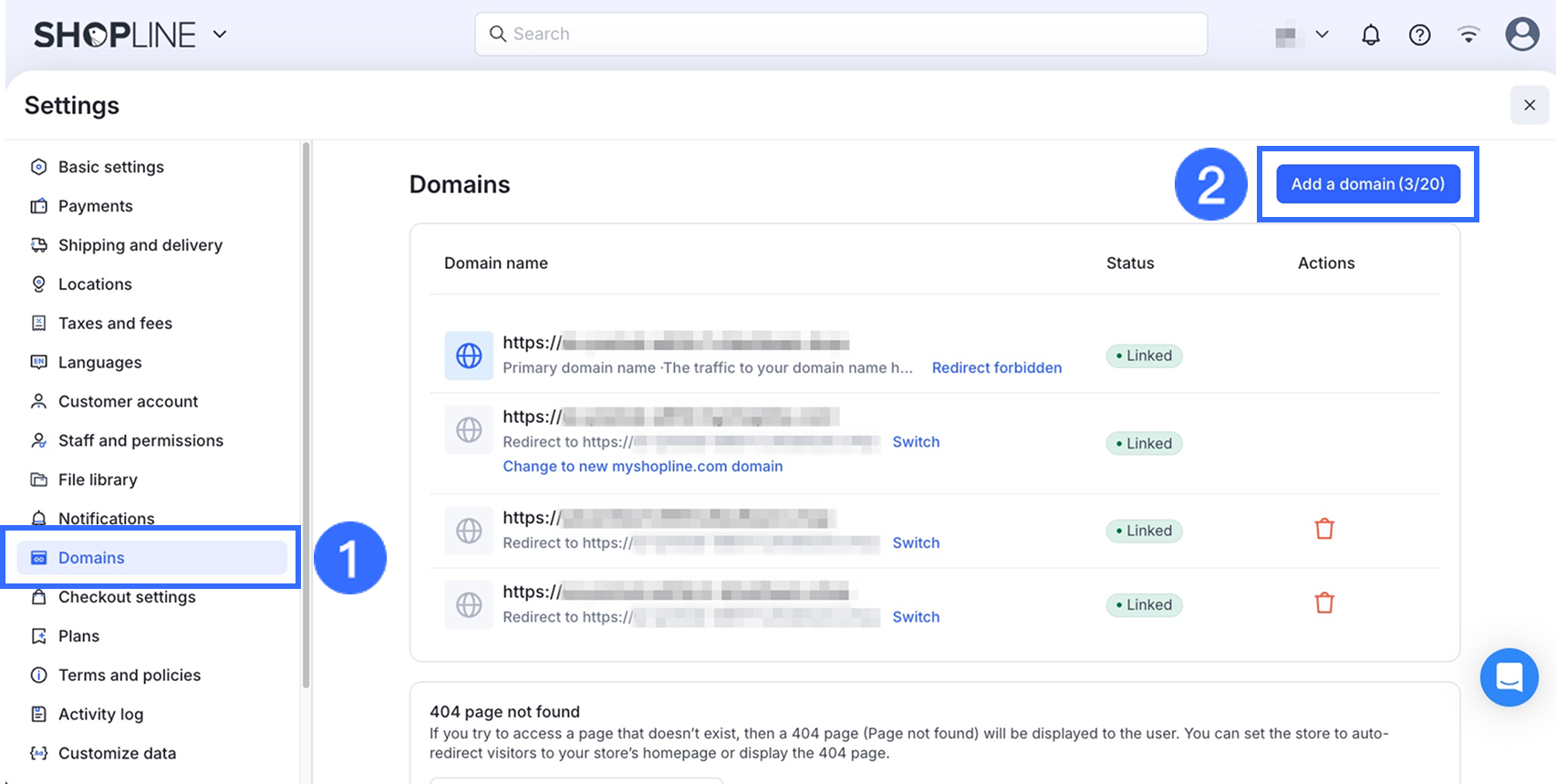Viewport: 1556px width, 784px height.
Task: Click Switch on the second domain row
Action: (916, 442)
